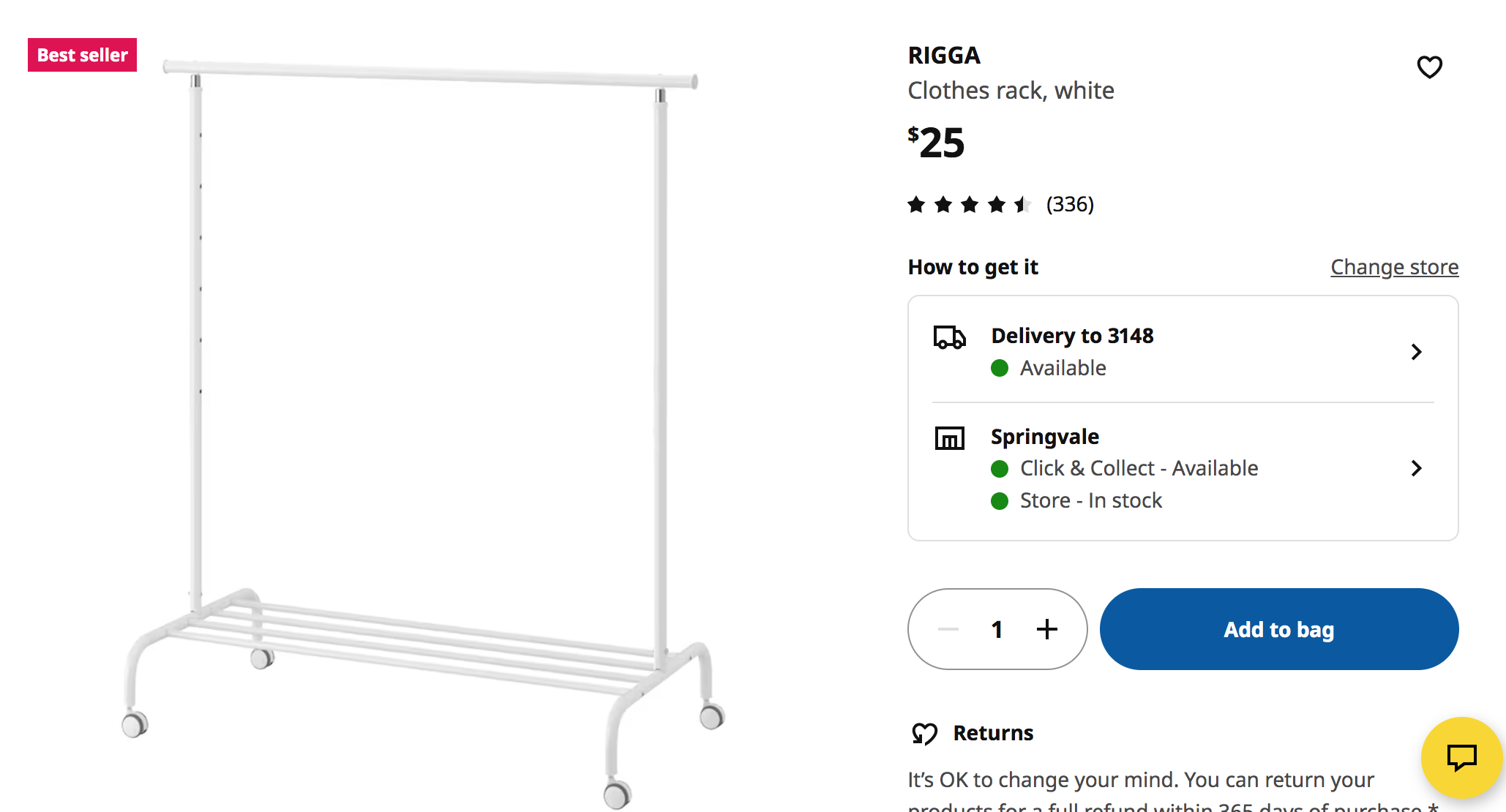The width and height of the screenshot is (1506, 812).
Task: Select the Click & Collect availability line
Action: click(x=1124, y=468)
